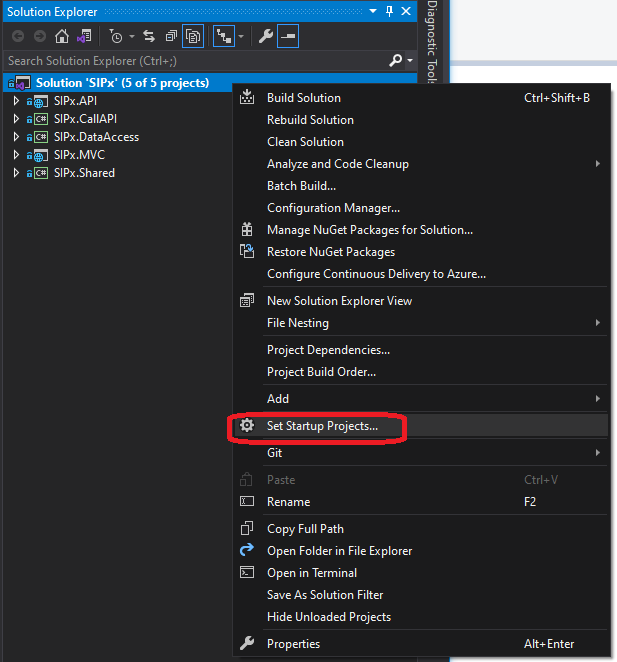
Task: Select the SIPx.MVC project
Action: [x=79, y=155]
